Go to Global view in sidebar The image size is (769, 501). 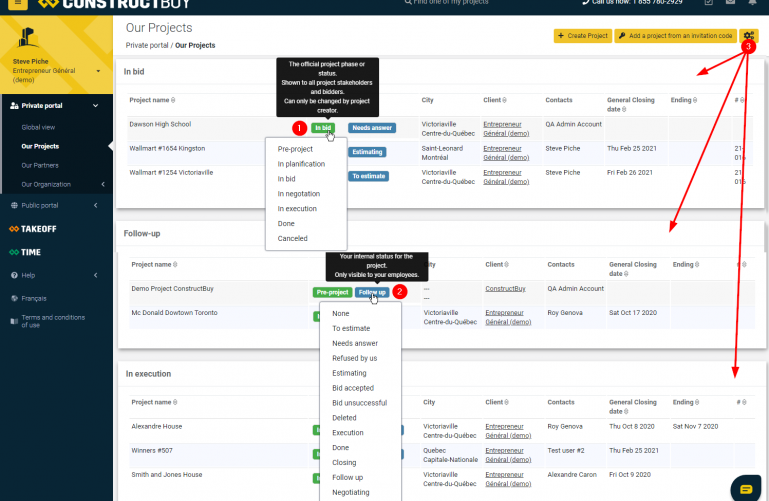click(x=38, y=127)
